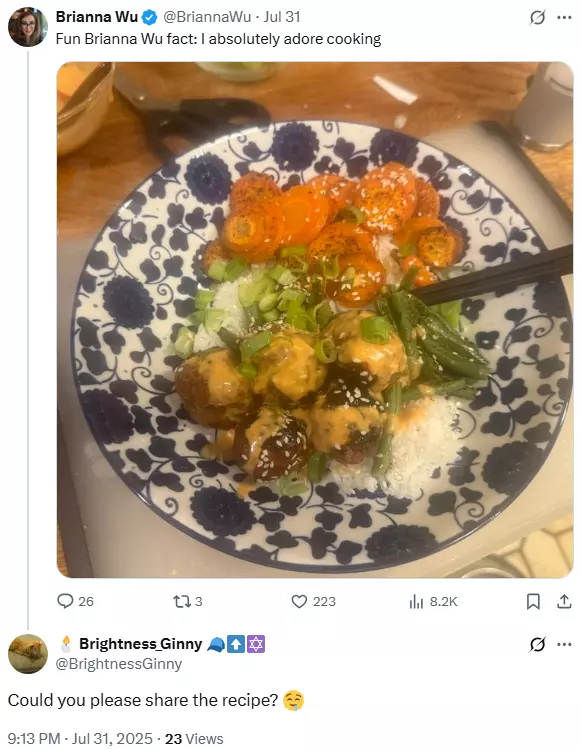581x750 pixels.
Task: Click the Brightness_Ginny display name
Action: point(141,644)
